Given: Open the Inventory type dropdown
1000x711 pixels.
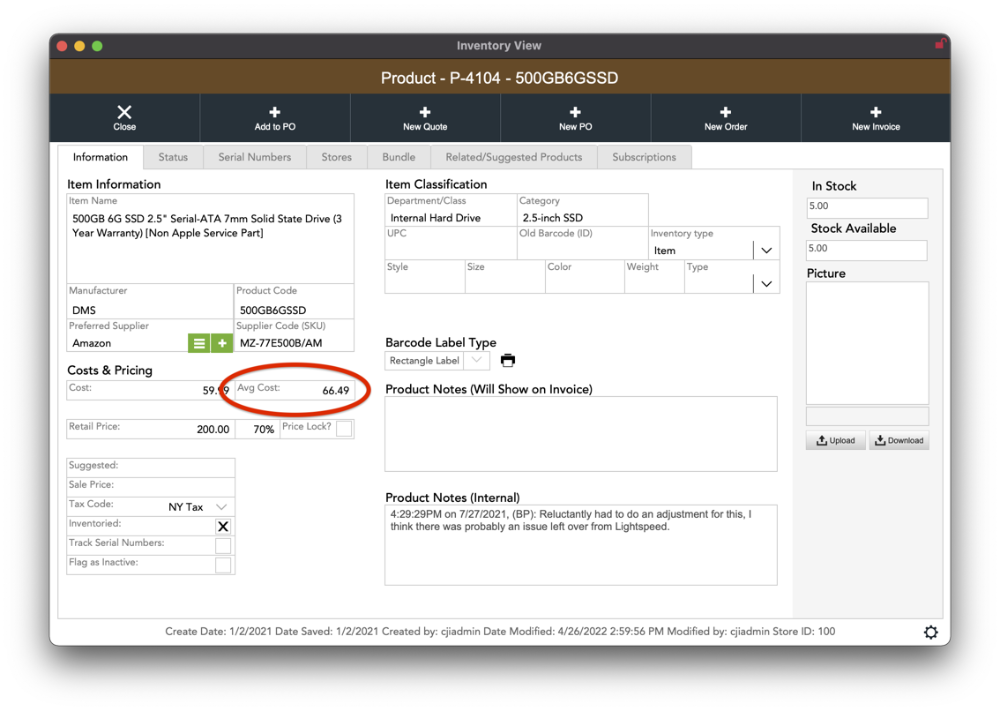Looking at the screenshot, I should point(766,251).
